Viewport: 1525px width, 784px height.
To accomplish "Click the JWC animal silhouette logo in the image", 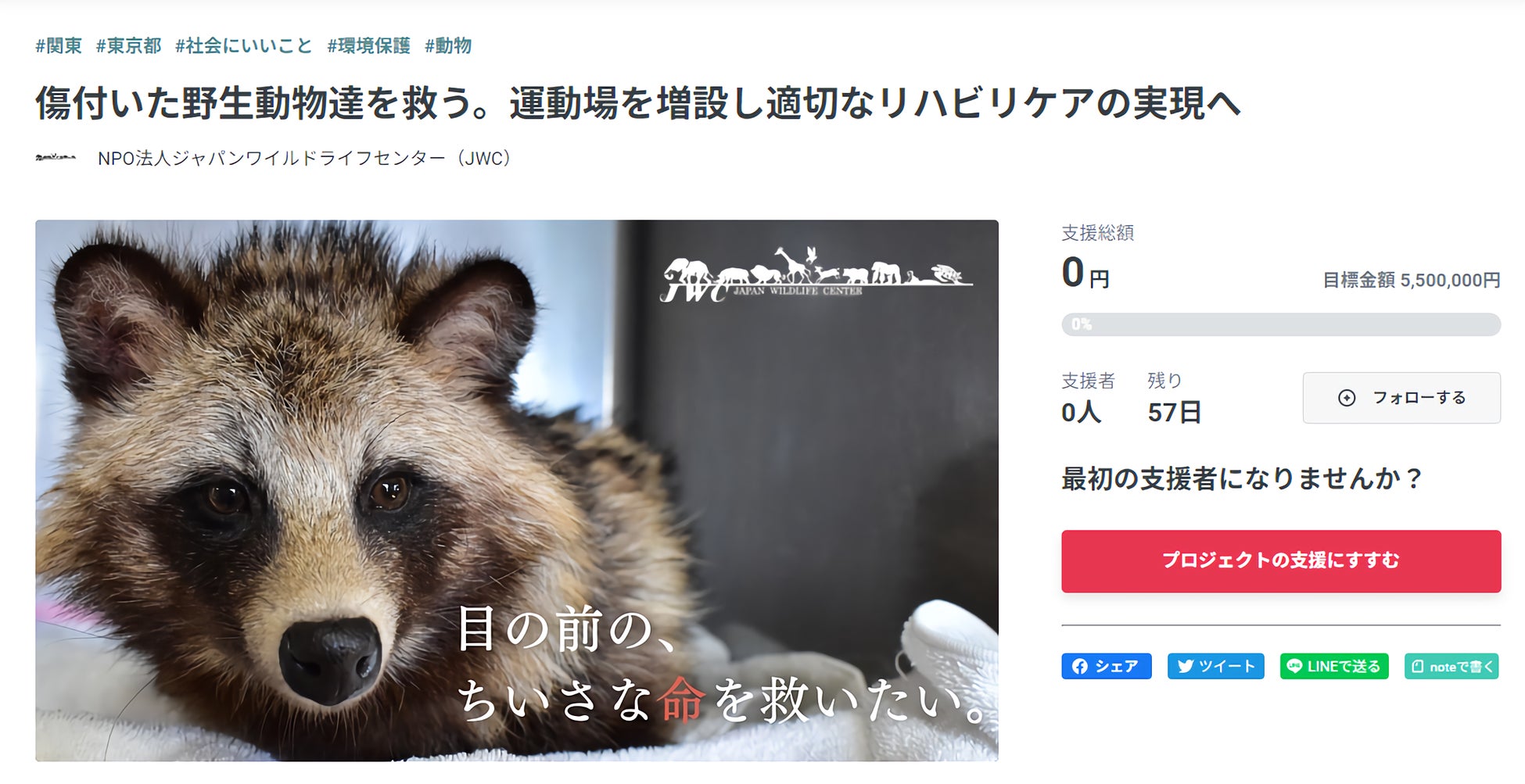I will (x=816, y=275).
